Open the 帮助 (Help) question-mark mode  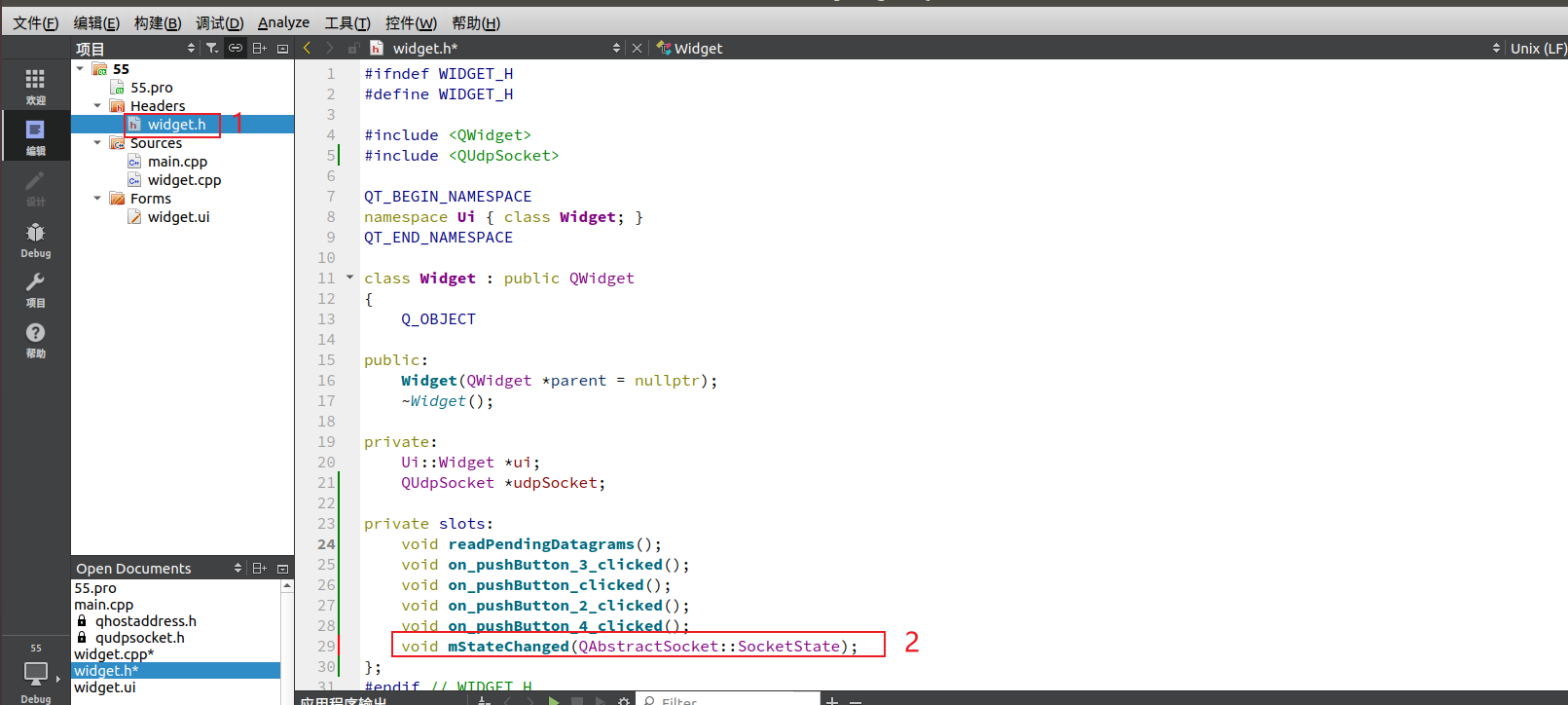(x=35, y=340)
